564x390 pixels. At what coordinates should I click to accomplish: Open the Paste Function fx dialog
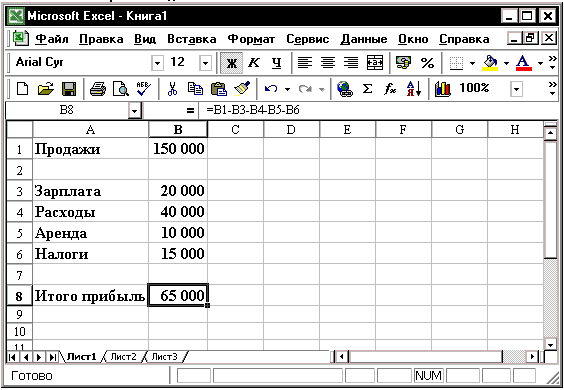point(390,89)
